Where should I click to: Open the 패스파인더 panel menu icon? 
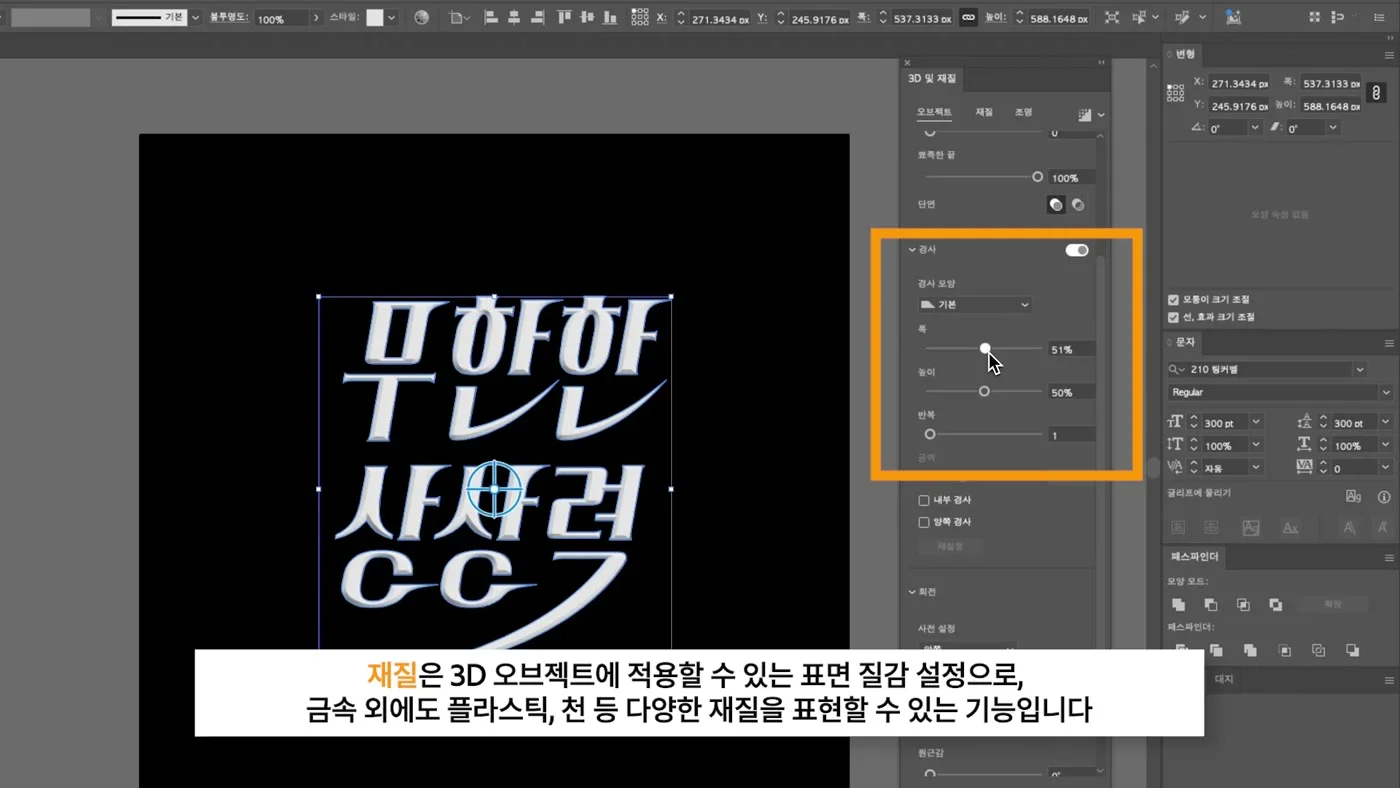pyautogui.click(x=1389, y=557)
